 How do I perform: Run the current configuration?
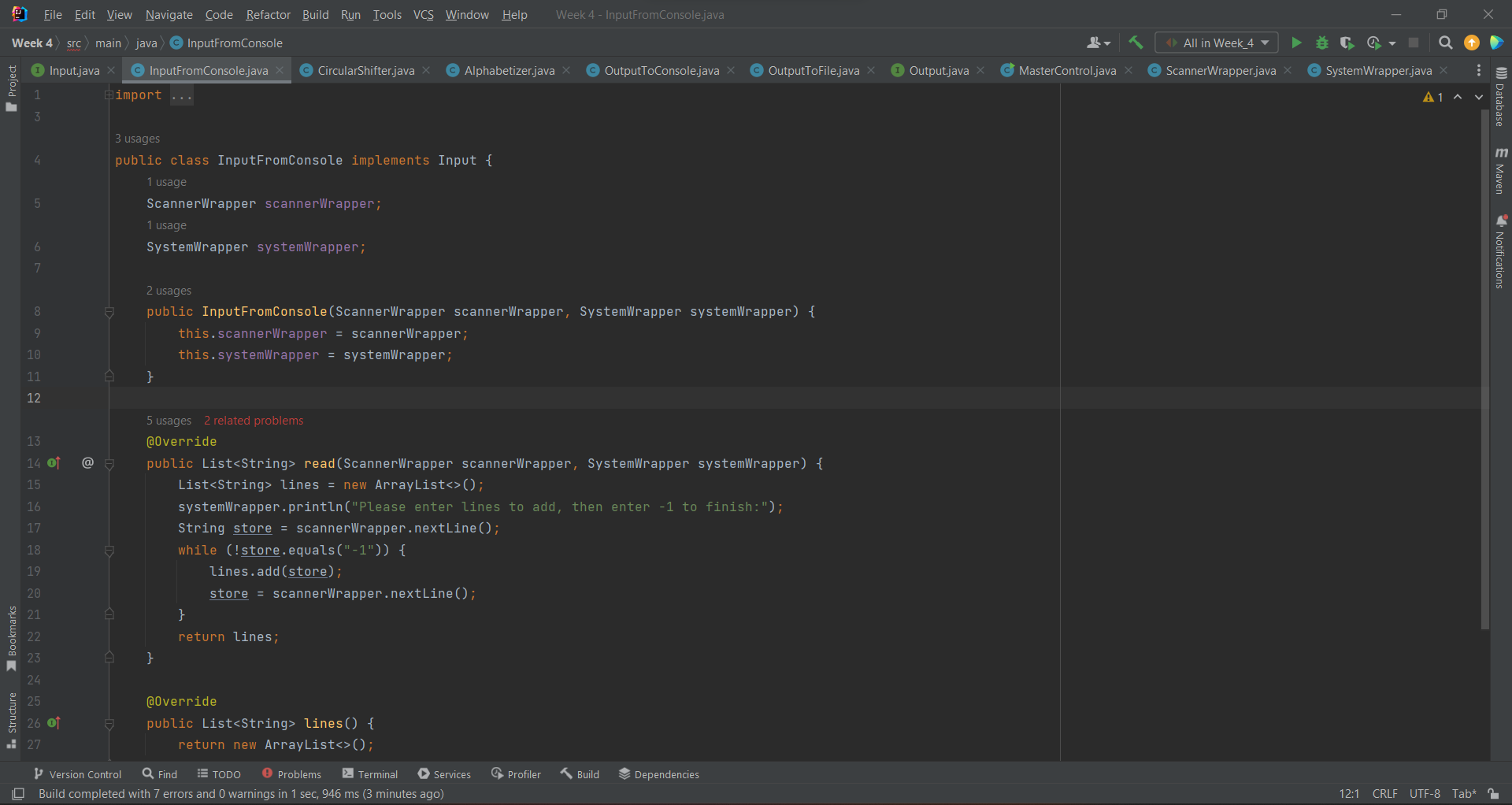tap(1296, 43)
